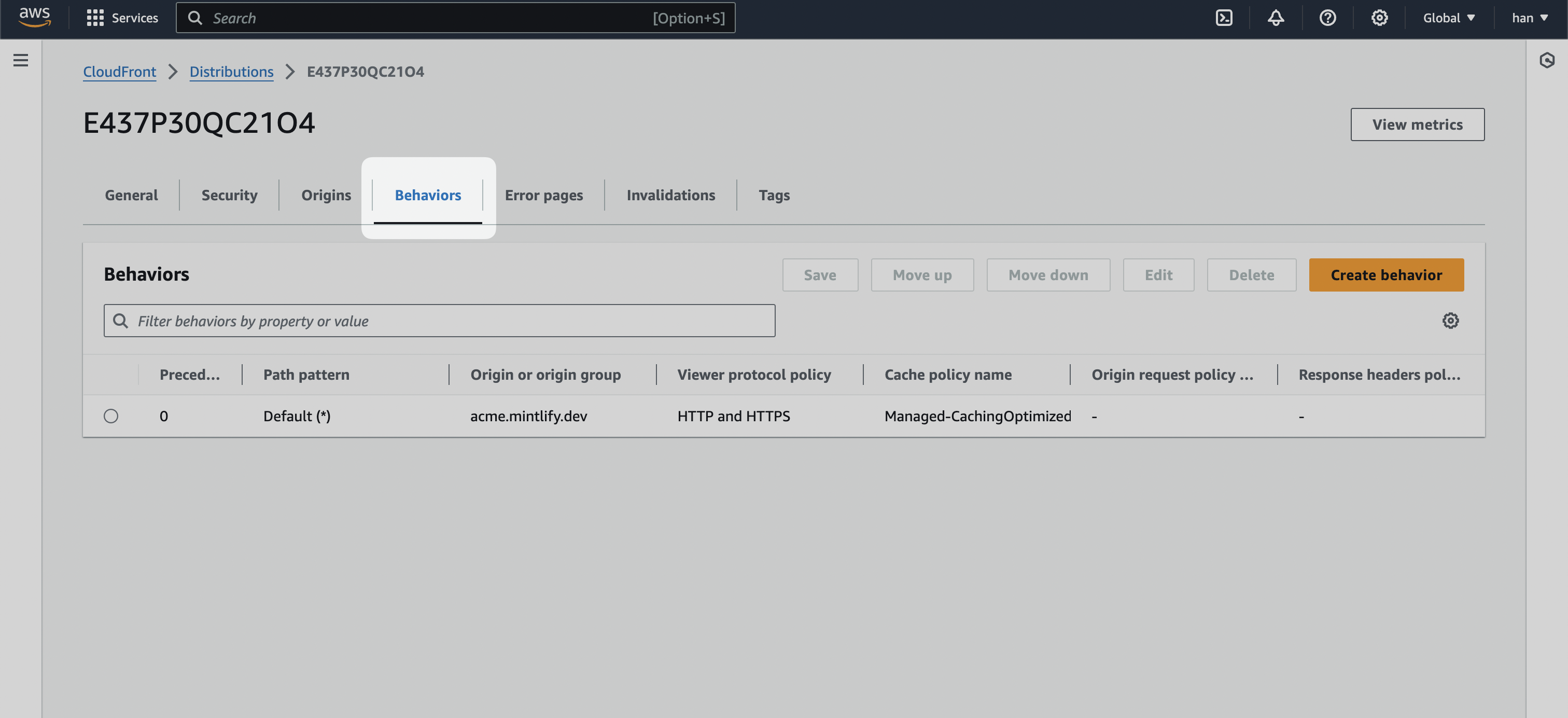This screenshot has height=718, width=1568.
Task: Click the AWS logo to go home
Action: 34,18
